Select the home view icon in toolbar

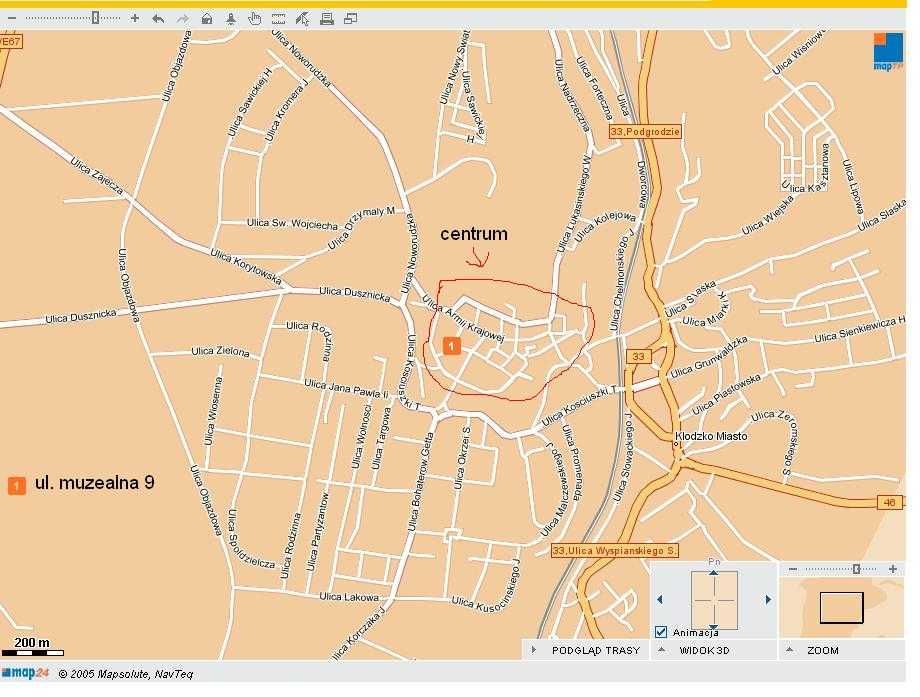206,18
